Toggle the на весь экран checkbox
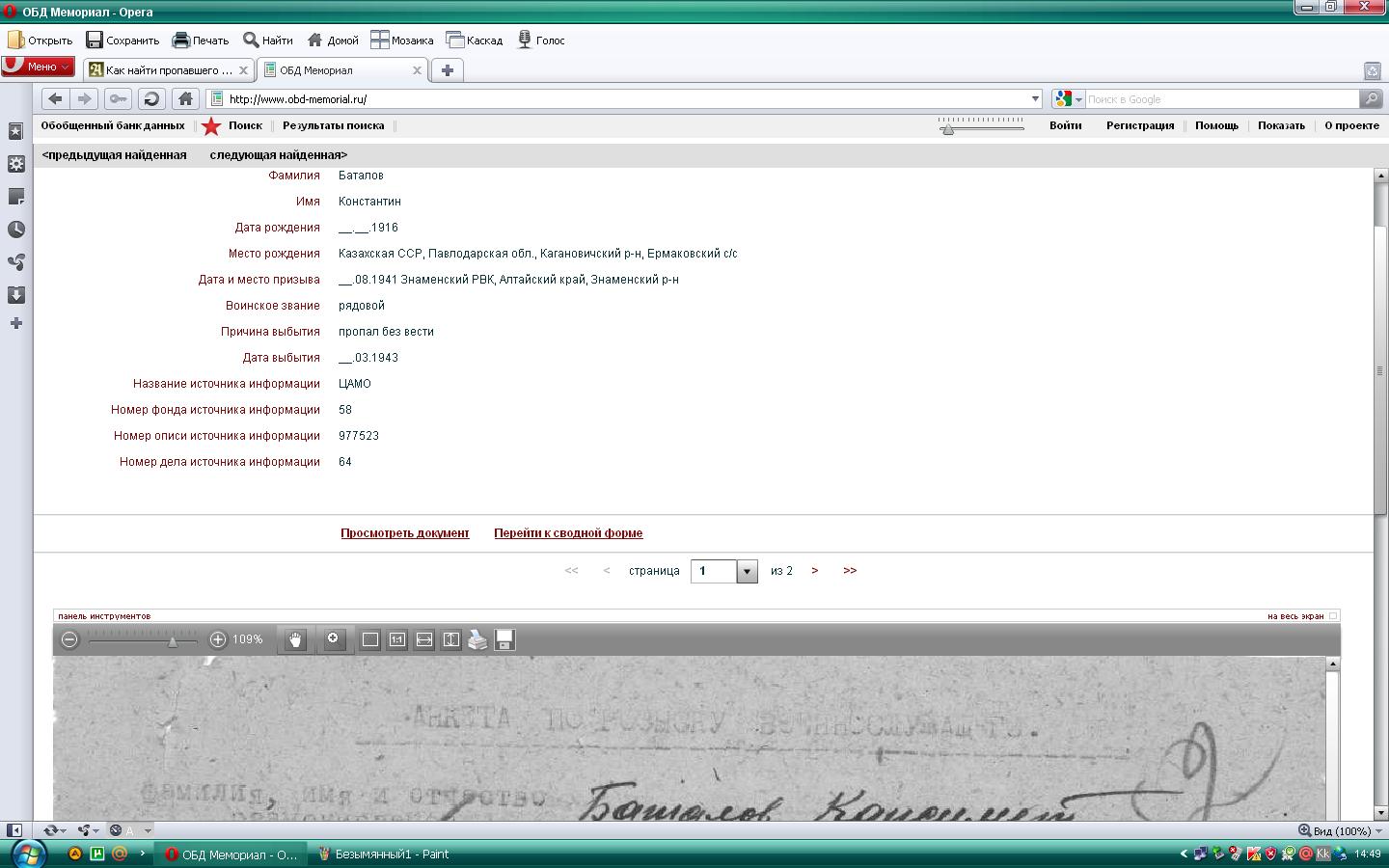 (x=1333, y=616)
